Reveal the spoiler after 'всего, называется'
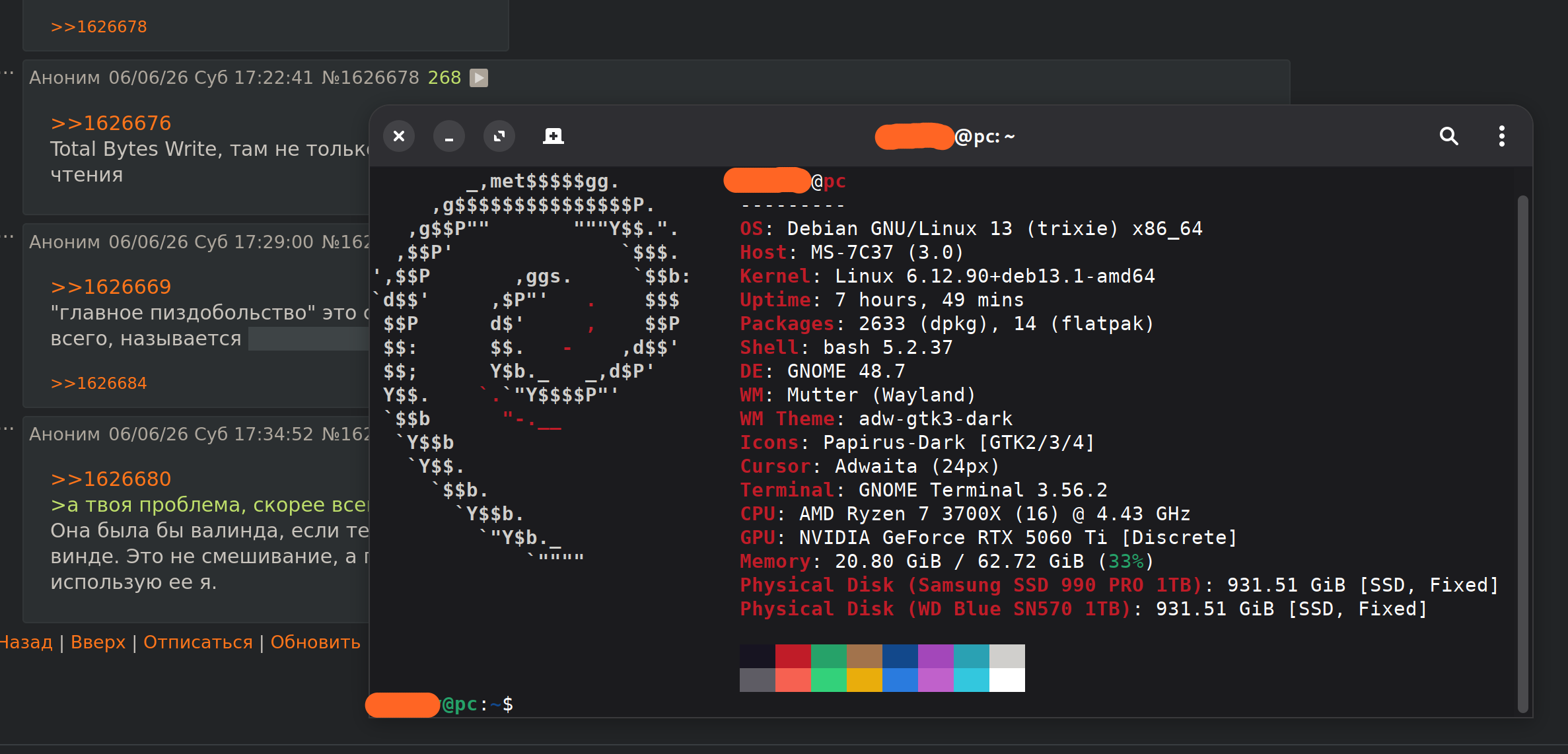Viewport: 1568px width, 754px height. tap(308, 339)
